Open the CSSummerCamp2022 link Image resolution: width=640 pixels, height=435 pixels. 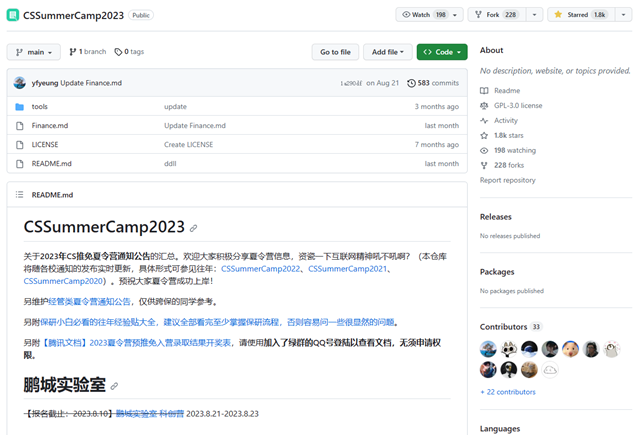tap(260, 269)
